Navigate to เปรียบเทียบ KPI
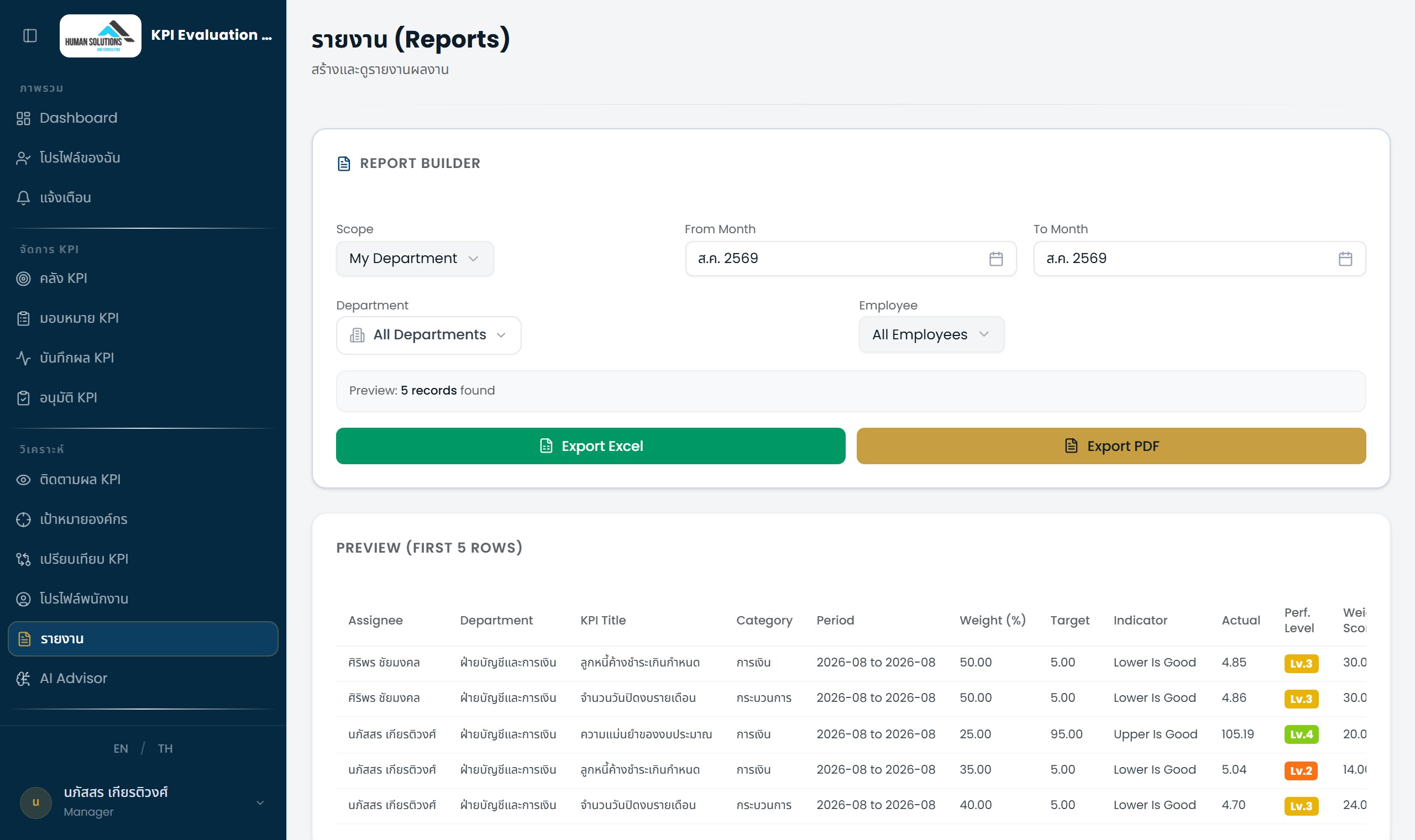The width and height of the screenshot is (1415, 840). pyautogui.click(x=143, y=559)
